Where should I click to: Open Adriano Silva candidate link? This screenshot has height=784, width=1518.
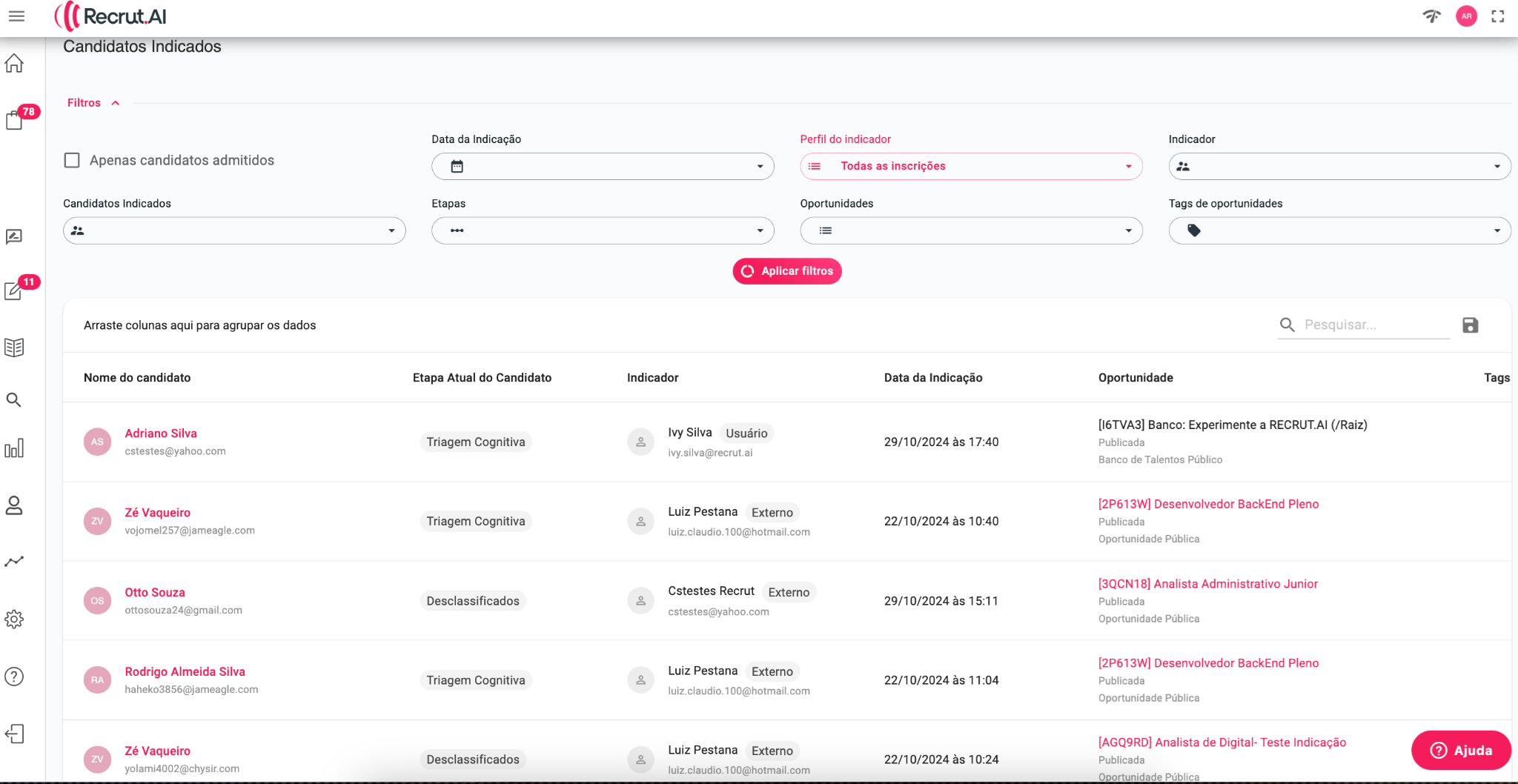coord(161,433)
